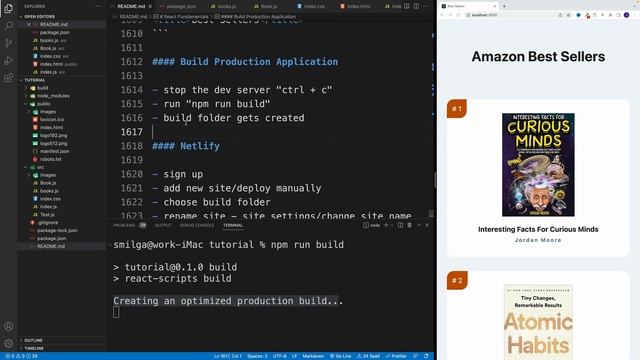Open notifications bell in status bar
This screenshot has height=360, width=640.
click(x=426, y=356)
